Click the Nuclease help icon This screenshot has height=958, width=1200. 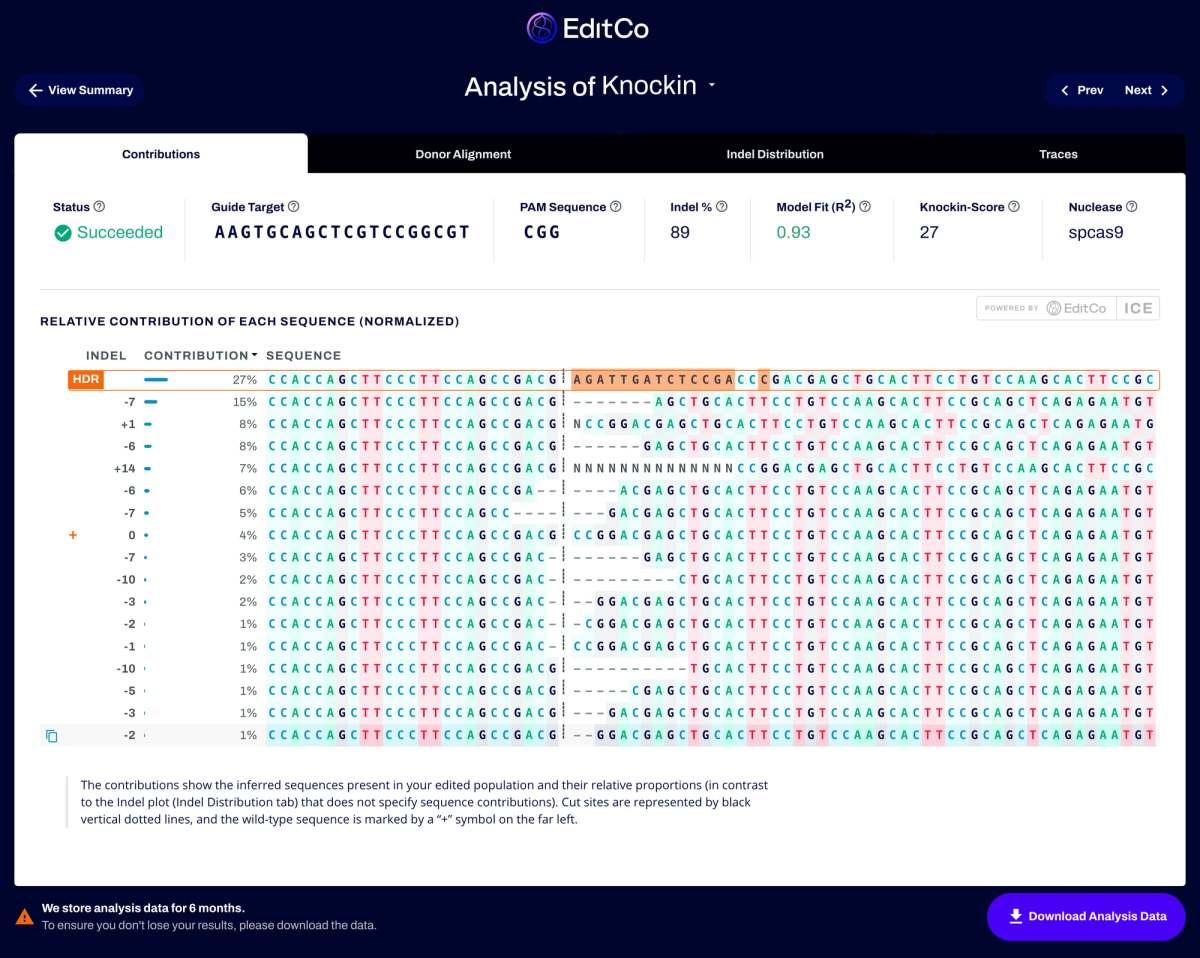click(1132, 207)
